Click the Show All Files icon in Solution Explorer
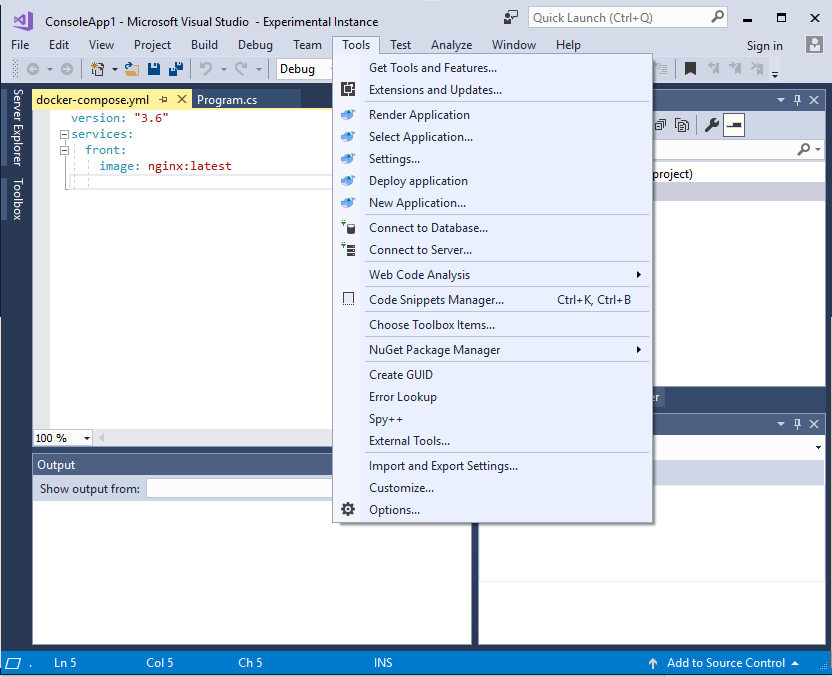Screen dimensions: 832x677 click(682, 125)
